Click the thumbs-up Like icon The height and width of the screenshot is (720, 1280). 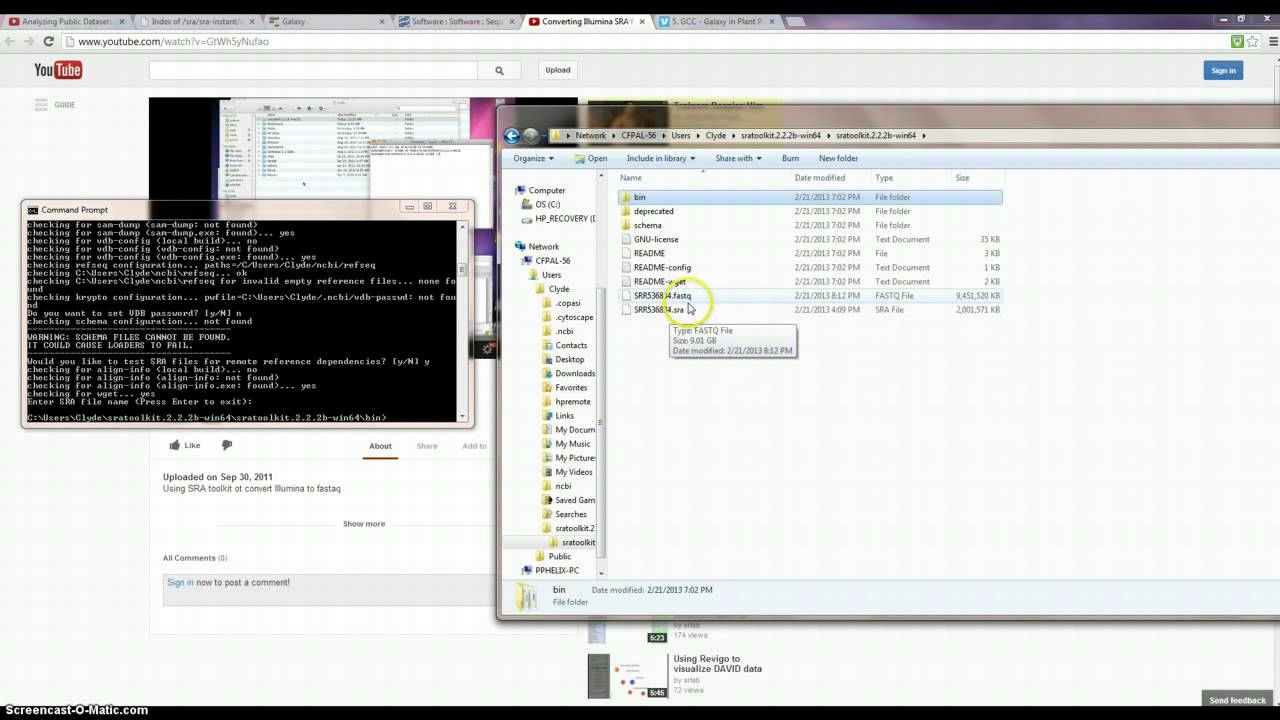point(175,445)
